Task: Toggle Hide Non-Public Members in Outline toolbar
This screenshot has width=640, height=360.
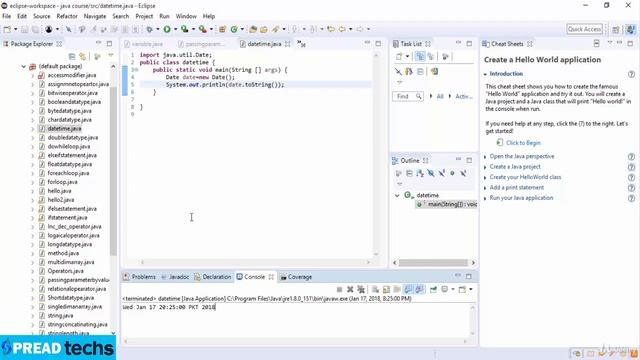Action: (452, 173)
